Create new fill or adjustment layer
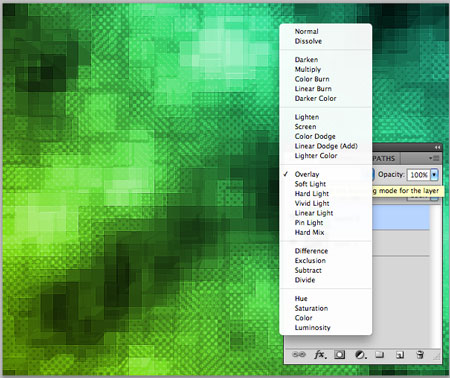The height and width of the screenshot is (378, 450). click(360, 355)
